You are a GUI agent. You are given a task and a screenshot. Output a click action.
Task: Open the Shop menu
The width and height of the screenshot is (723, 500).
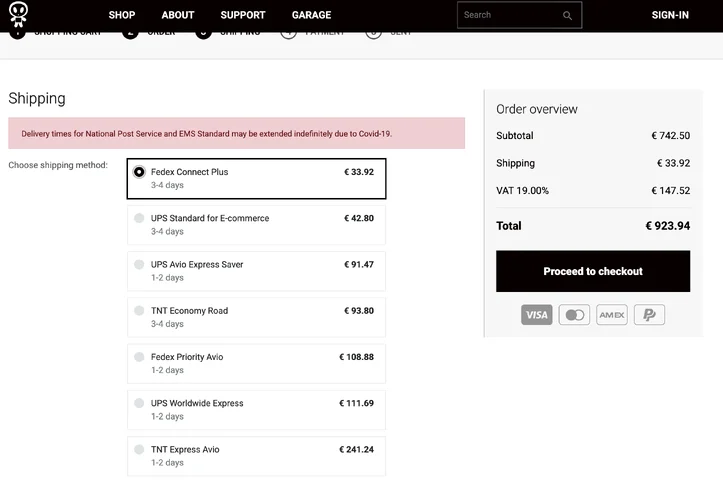coord(122,15)
